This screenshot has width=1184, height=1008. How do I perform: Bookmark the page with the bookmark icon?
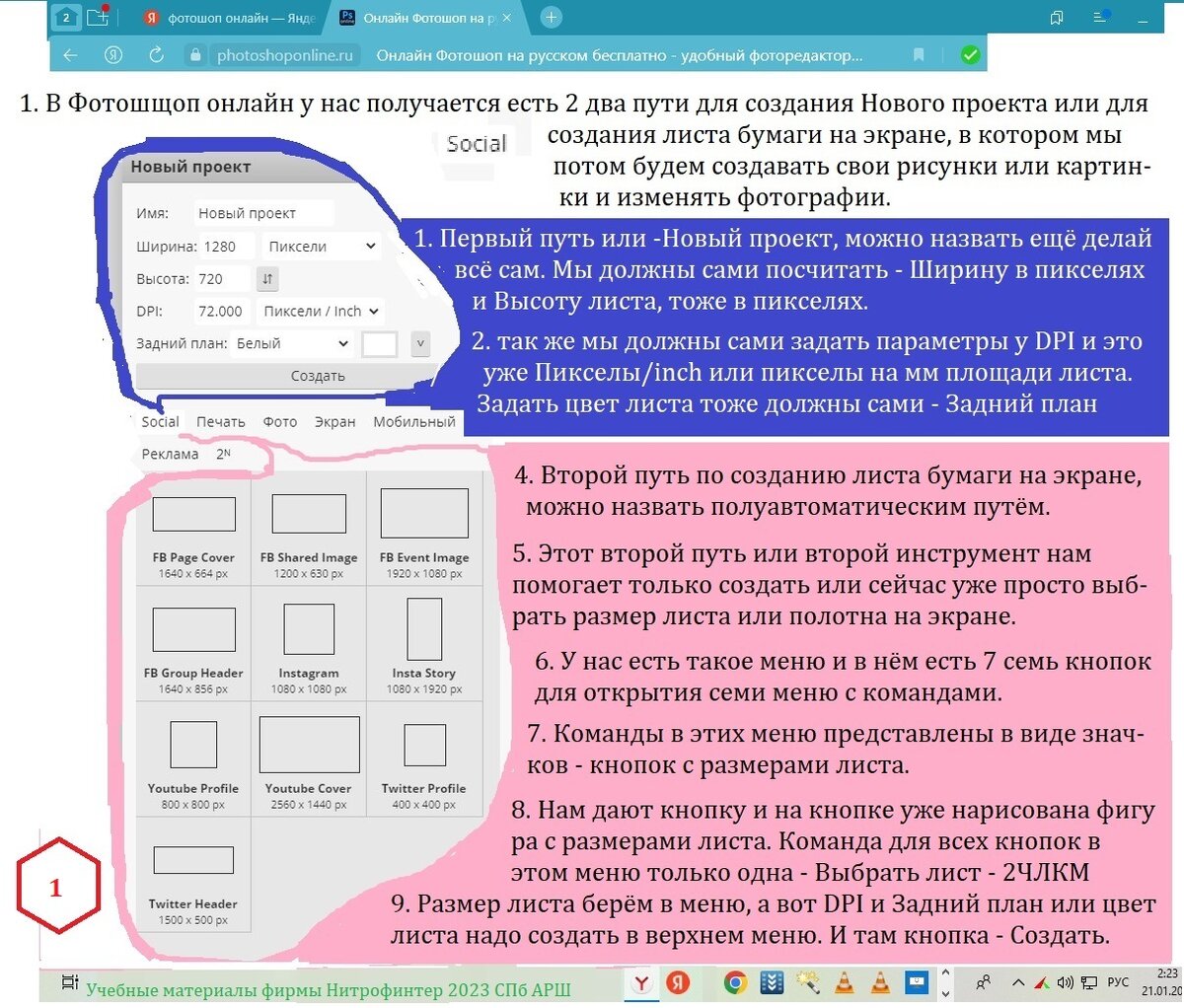click(x=919, y=55)
